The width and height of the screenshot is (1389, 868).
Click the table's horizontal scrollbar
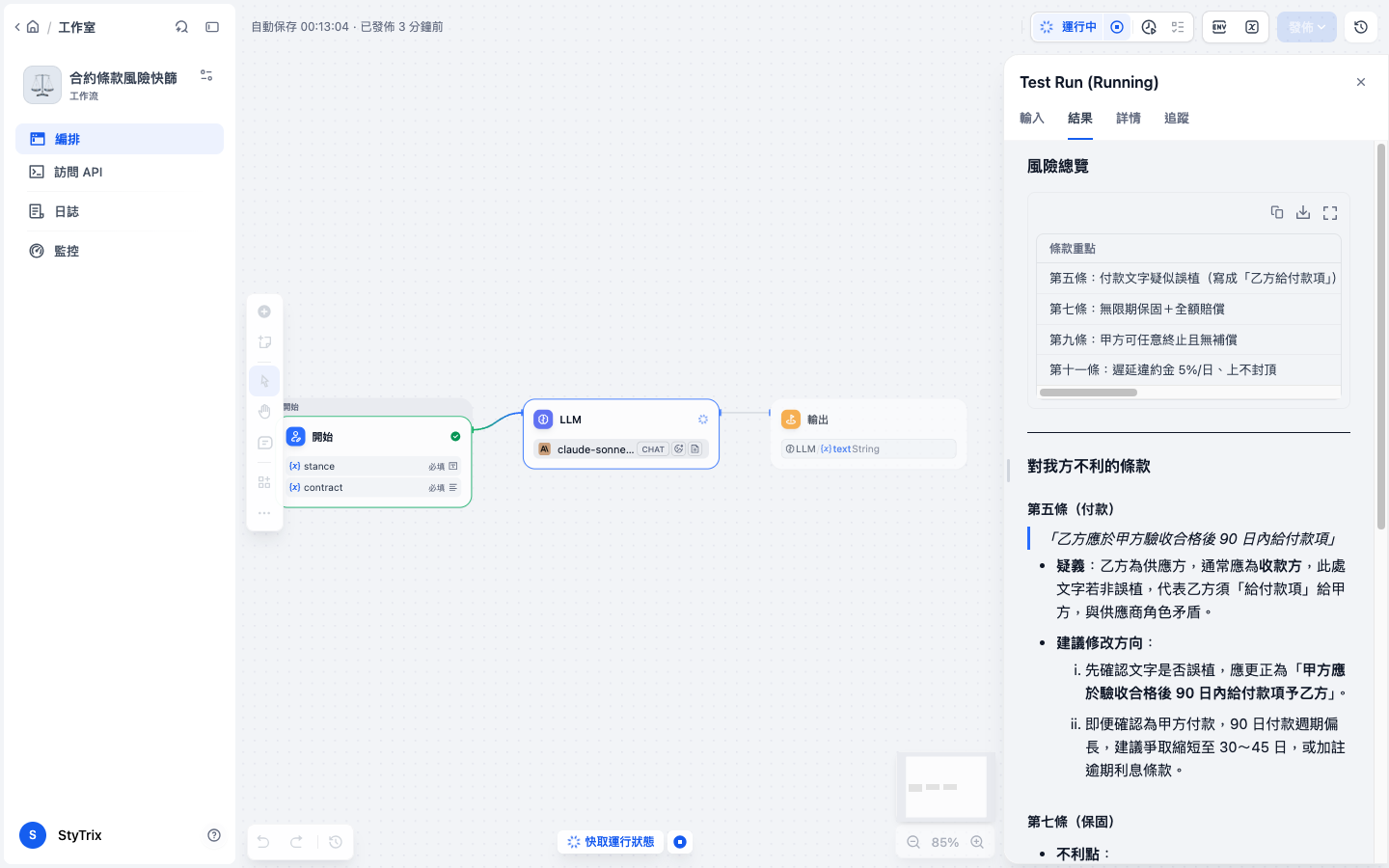[1089, 393]
